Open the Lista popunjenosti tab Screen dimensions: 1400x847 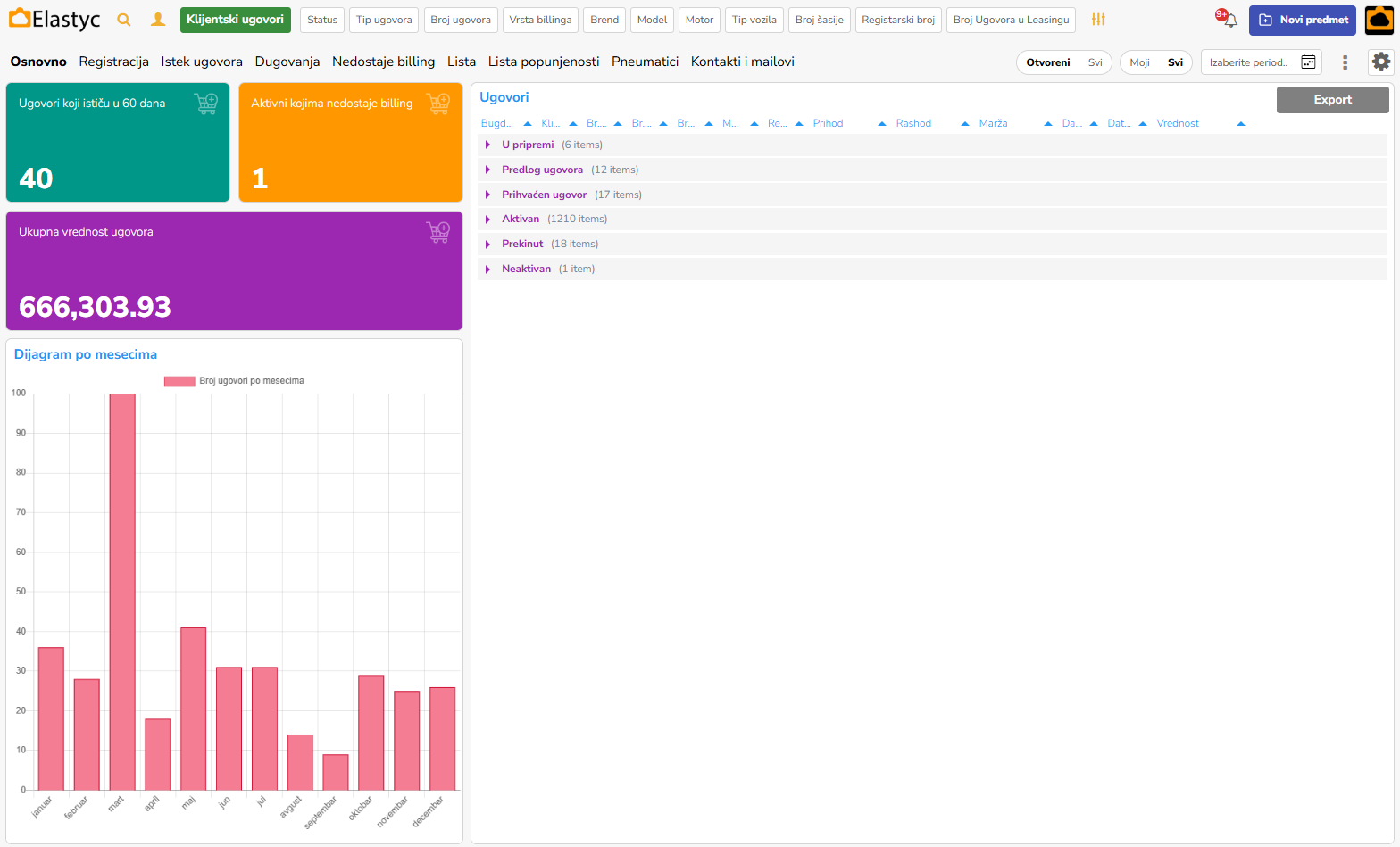coord(544,62)
